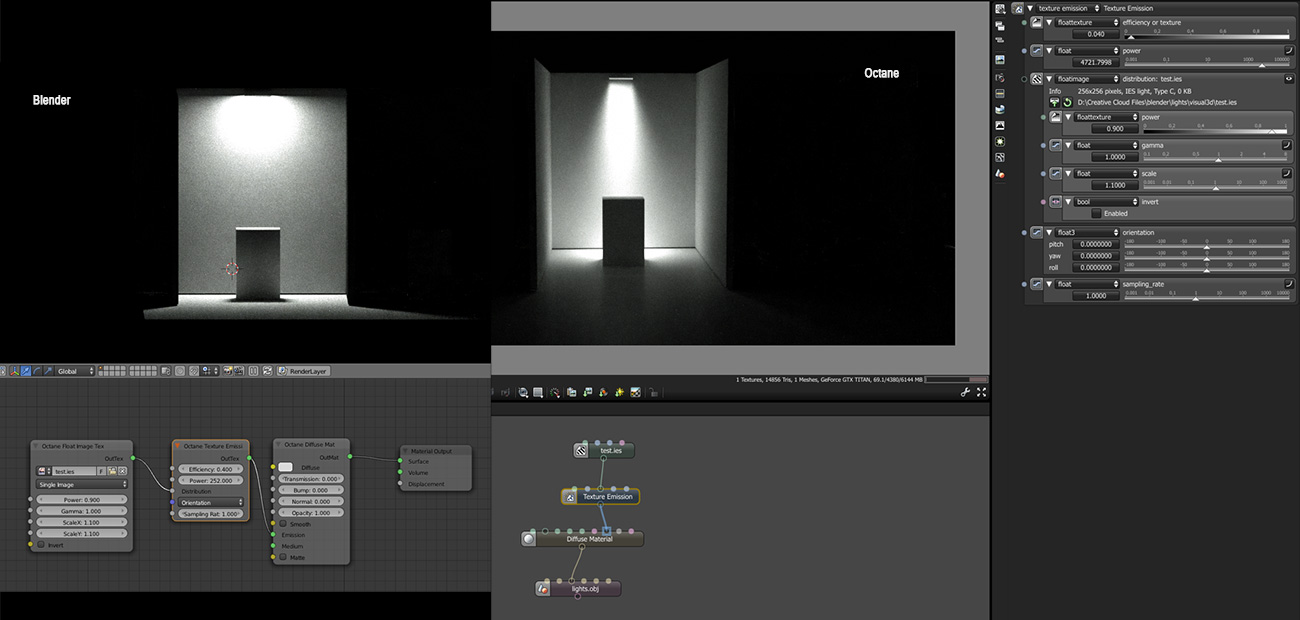
Task: Click the padlock icon in Octane render toolbar
Action: pos(653,392)
